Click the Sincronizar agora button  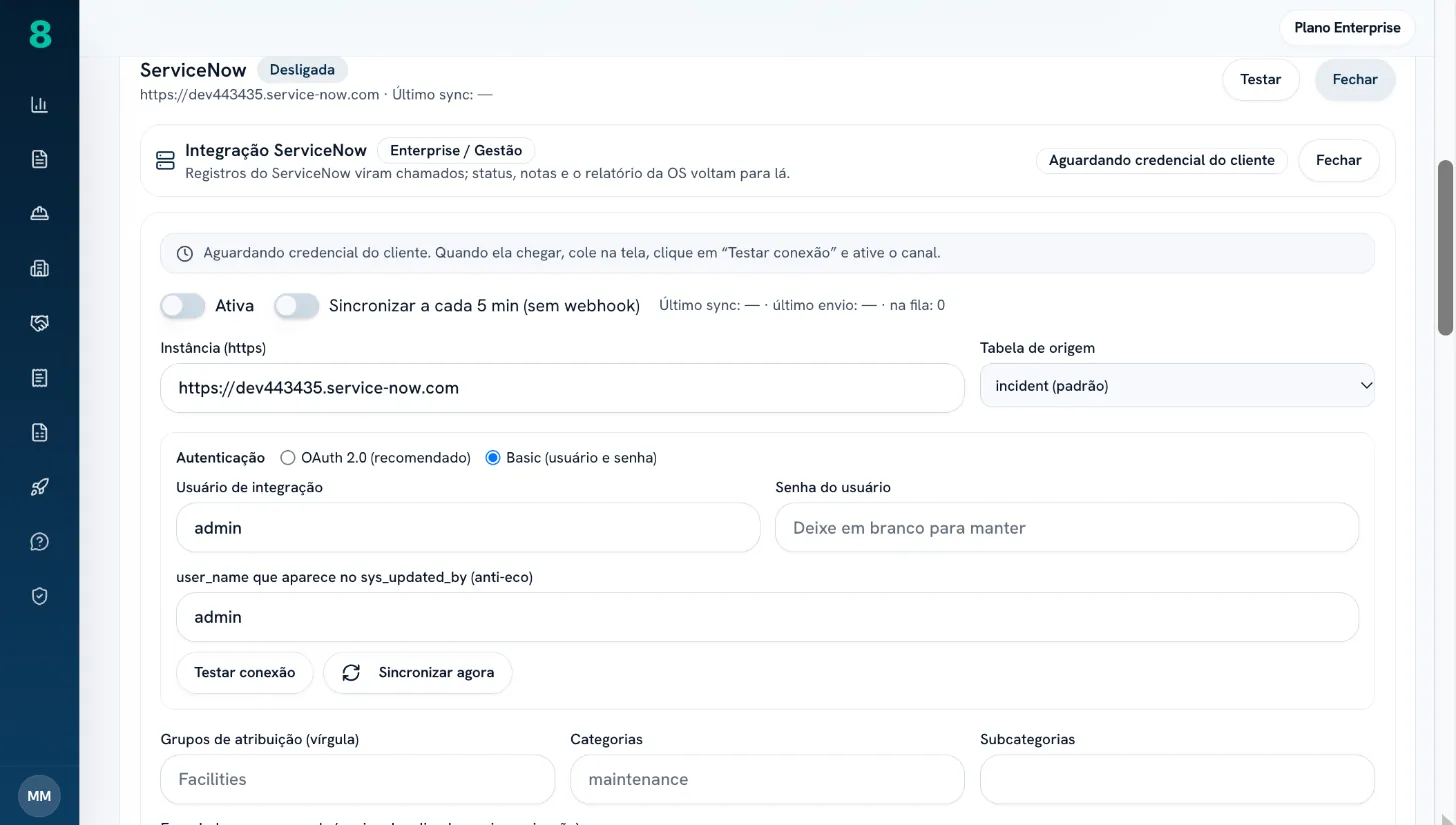[x=417, y=673]
